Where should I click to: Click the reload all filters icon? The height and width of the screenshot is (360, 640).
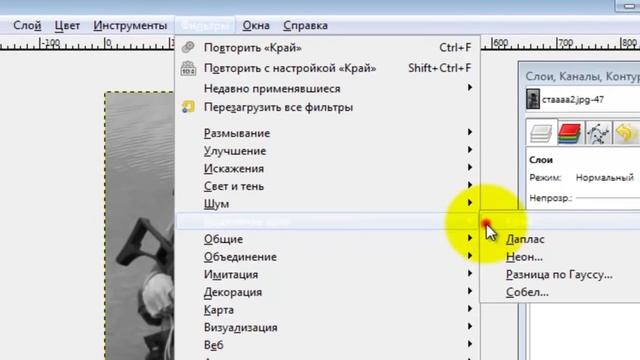pos(188,107)
